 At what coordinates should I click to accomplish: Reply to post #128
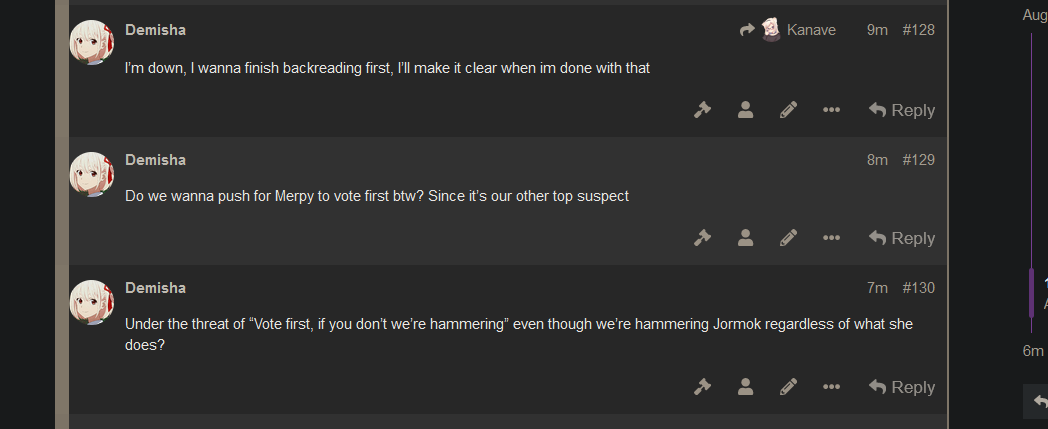tap(902, 110)
